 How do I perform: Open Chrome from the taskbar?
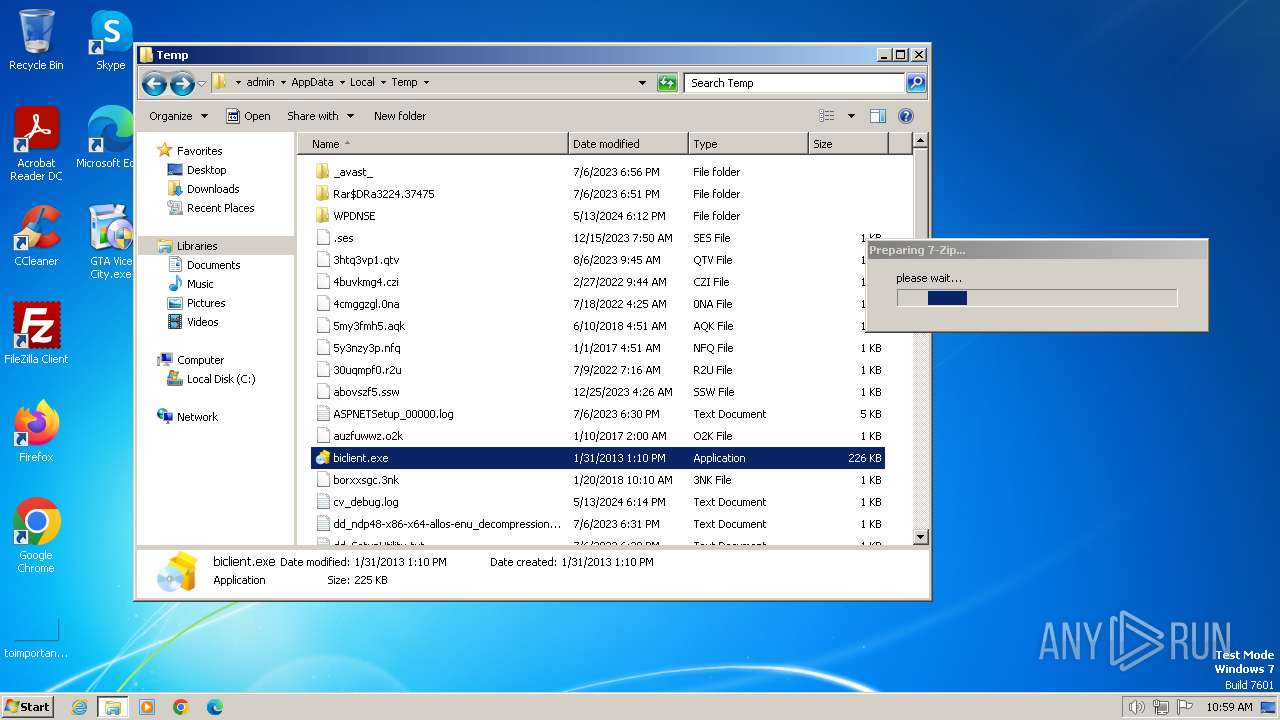click(x=181, y=707)
